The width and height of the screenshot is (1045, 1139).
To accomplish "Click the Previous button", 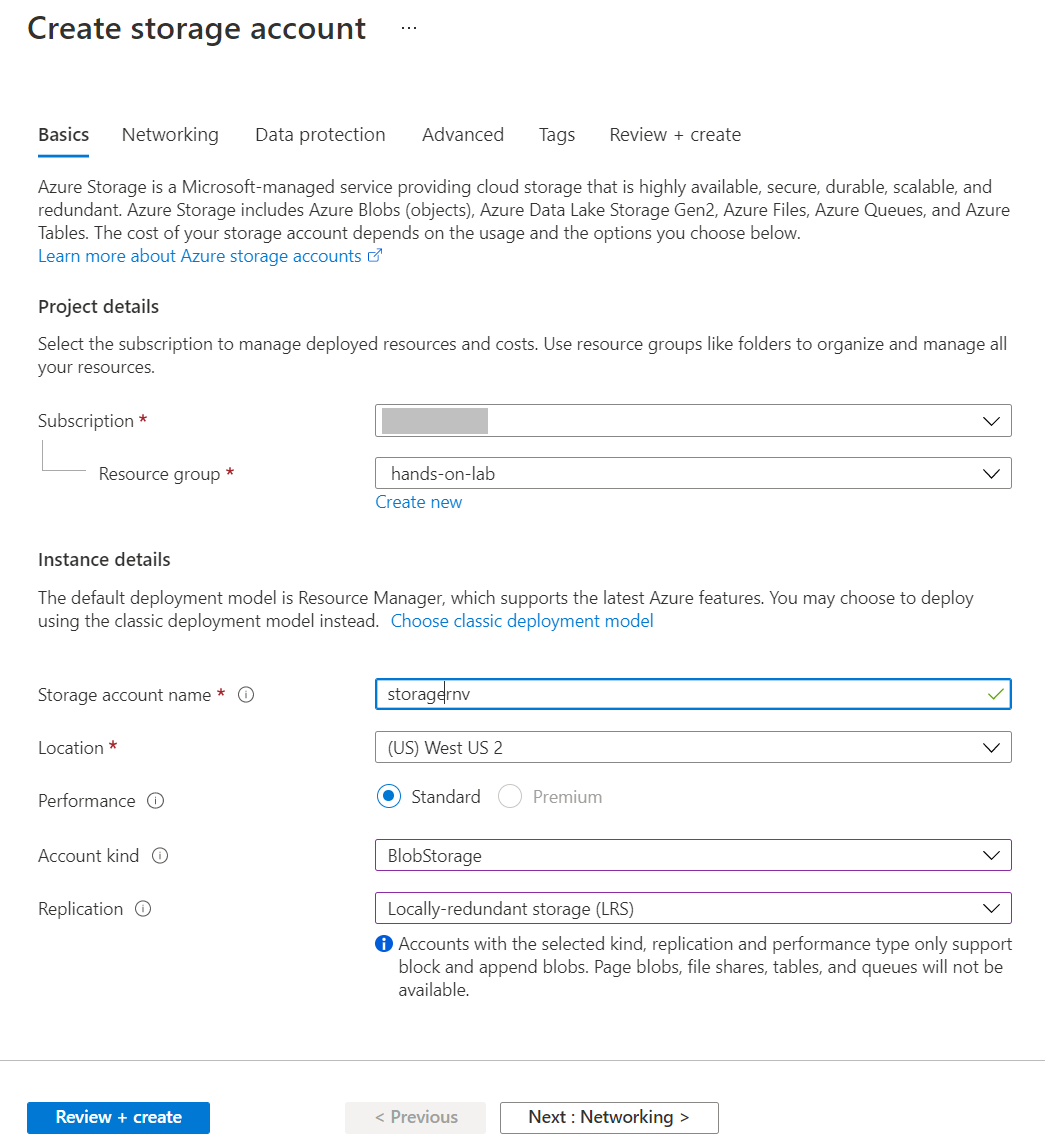I will [x=415, y=1117].
